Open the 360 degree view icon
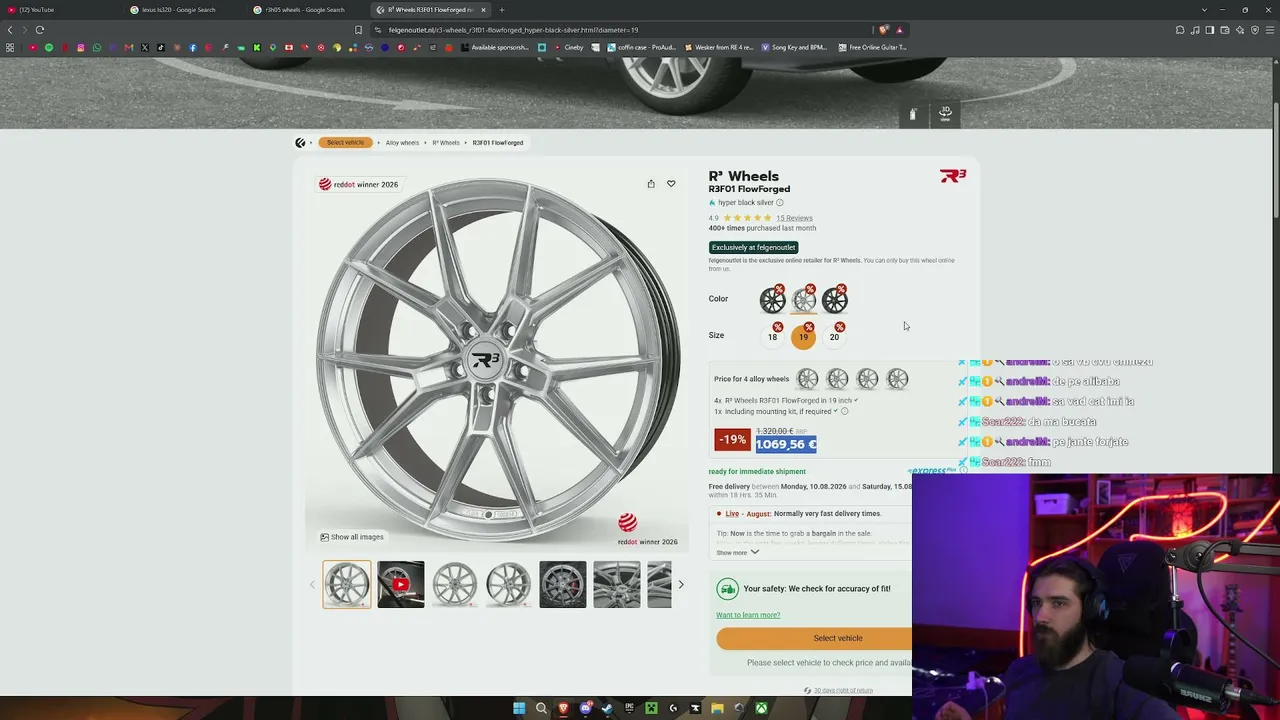The height and width of the screenshot is (720, 1280). (945, 113)
